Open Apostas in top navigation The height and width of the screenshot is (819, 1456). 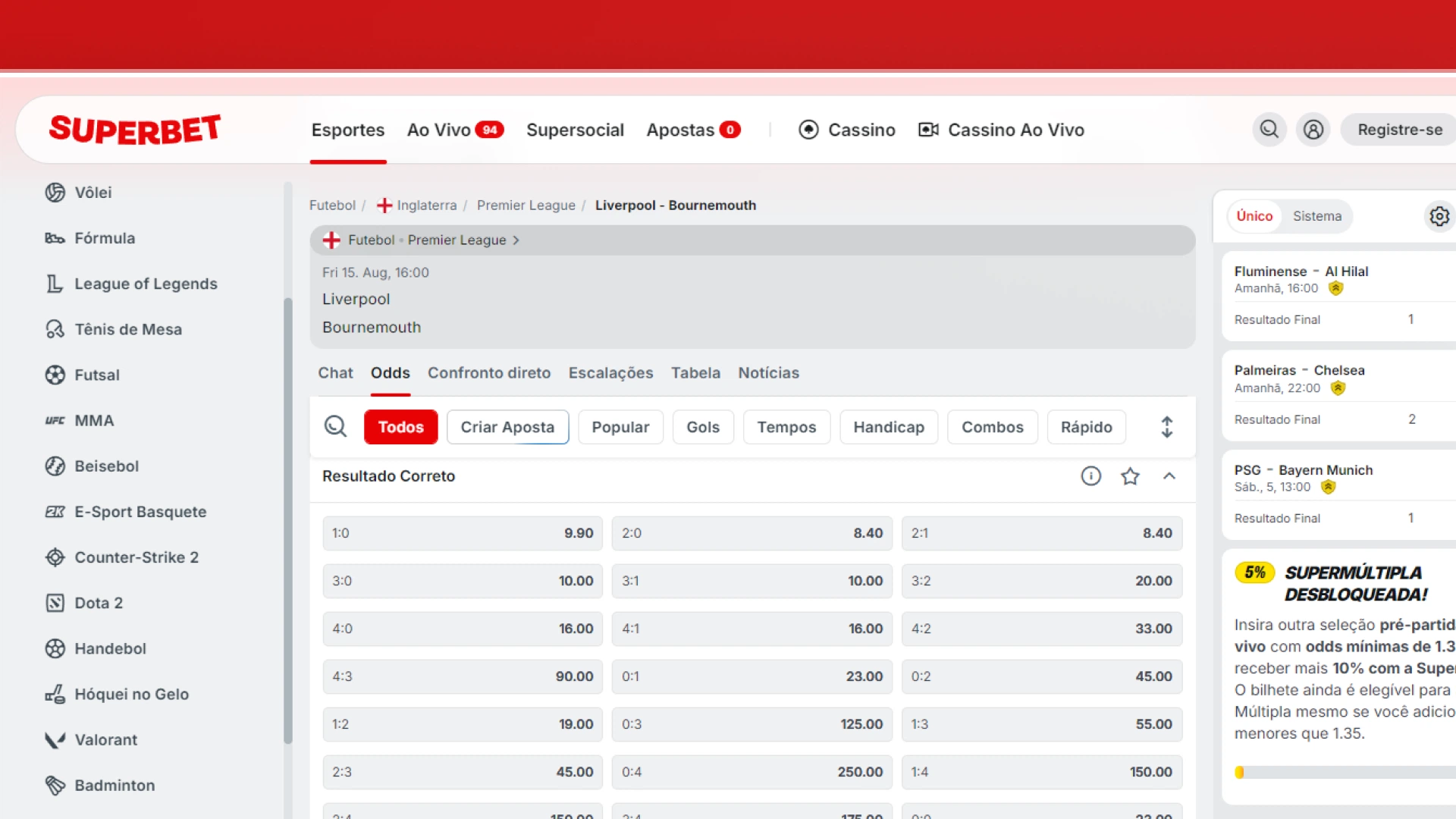coord(693,130)
